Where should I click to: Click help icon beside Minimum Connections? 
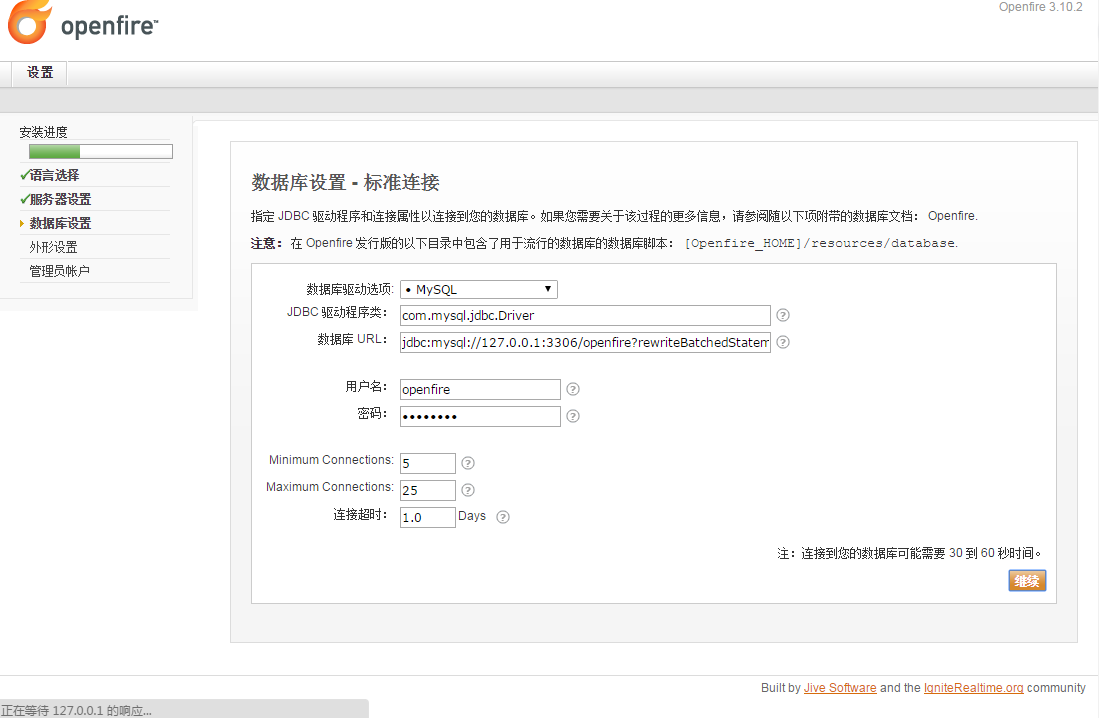(468, 463)
